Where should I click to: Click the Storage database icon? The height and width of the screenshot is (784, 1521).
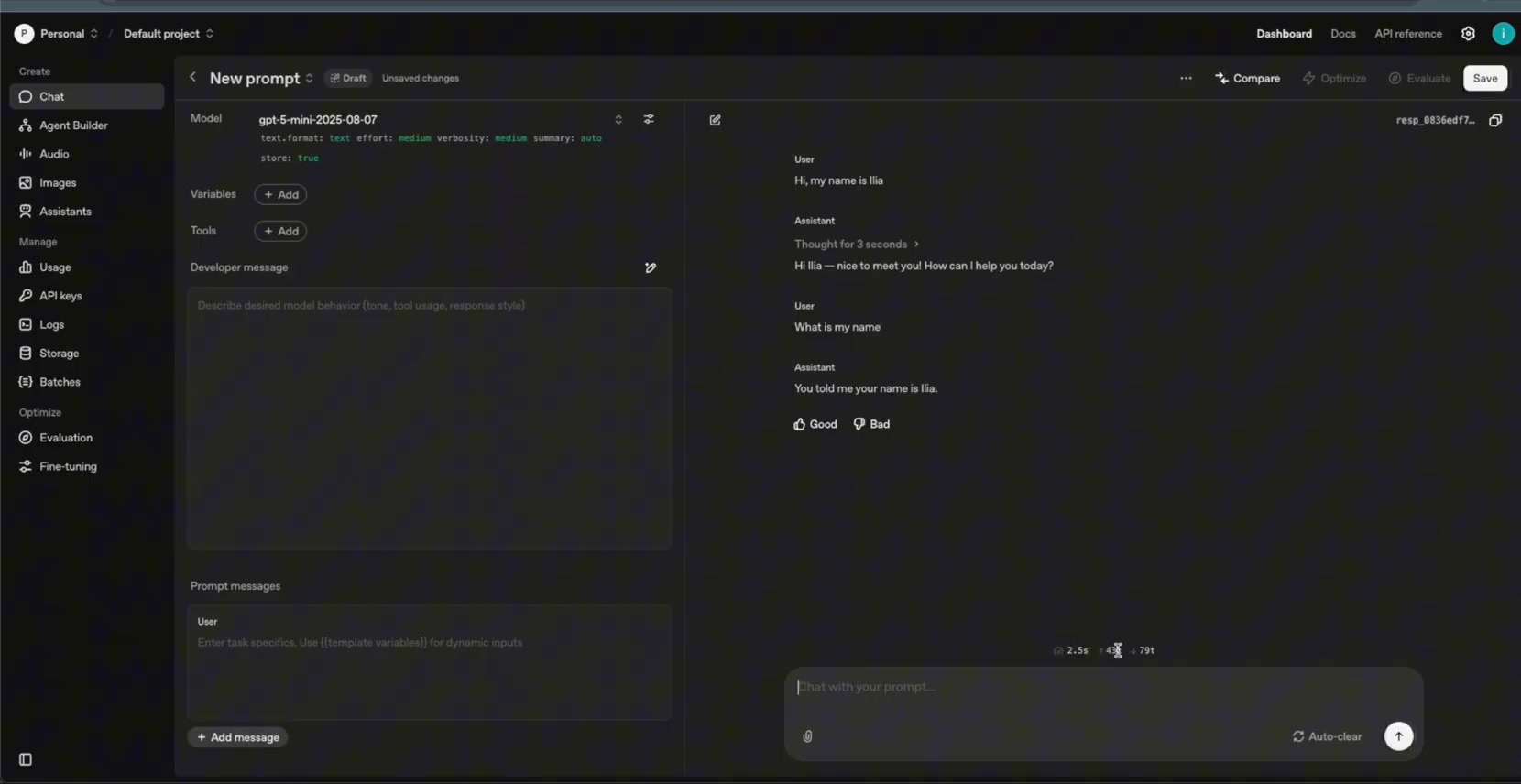[26, 353]
